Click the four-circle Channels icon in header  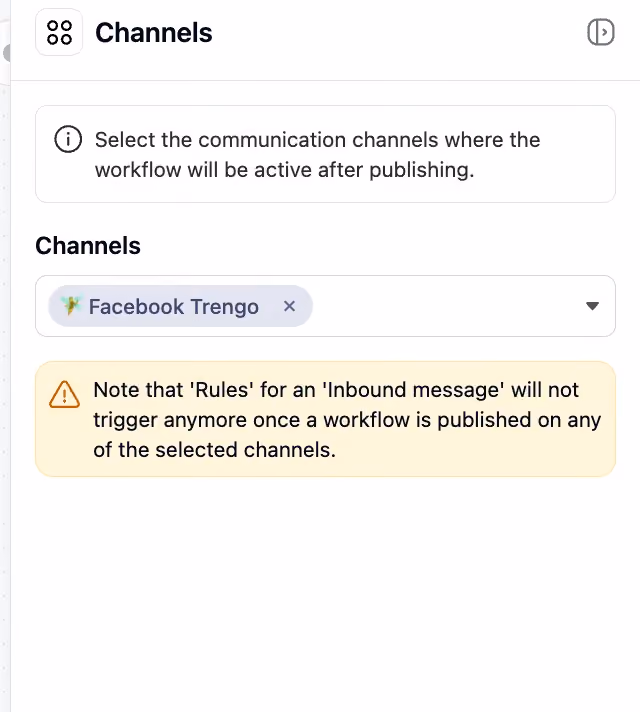(x=59, y=32)
